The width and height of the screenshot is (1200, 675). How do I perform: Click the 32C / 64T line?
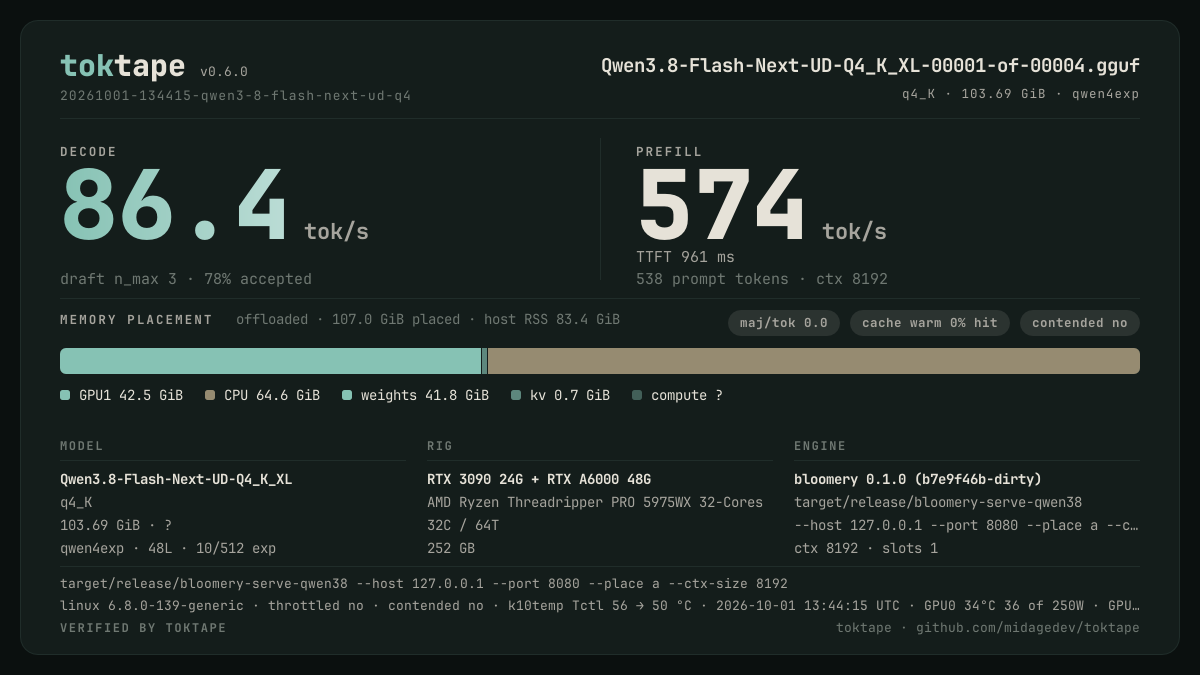[x=463, y=525]
